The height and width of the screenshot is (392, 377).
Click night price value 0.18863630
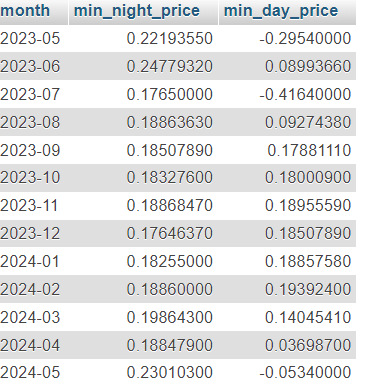coord(170,122)
